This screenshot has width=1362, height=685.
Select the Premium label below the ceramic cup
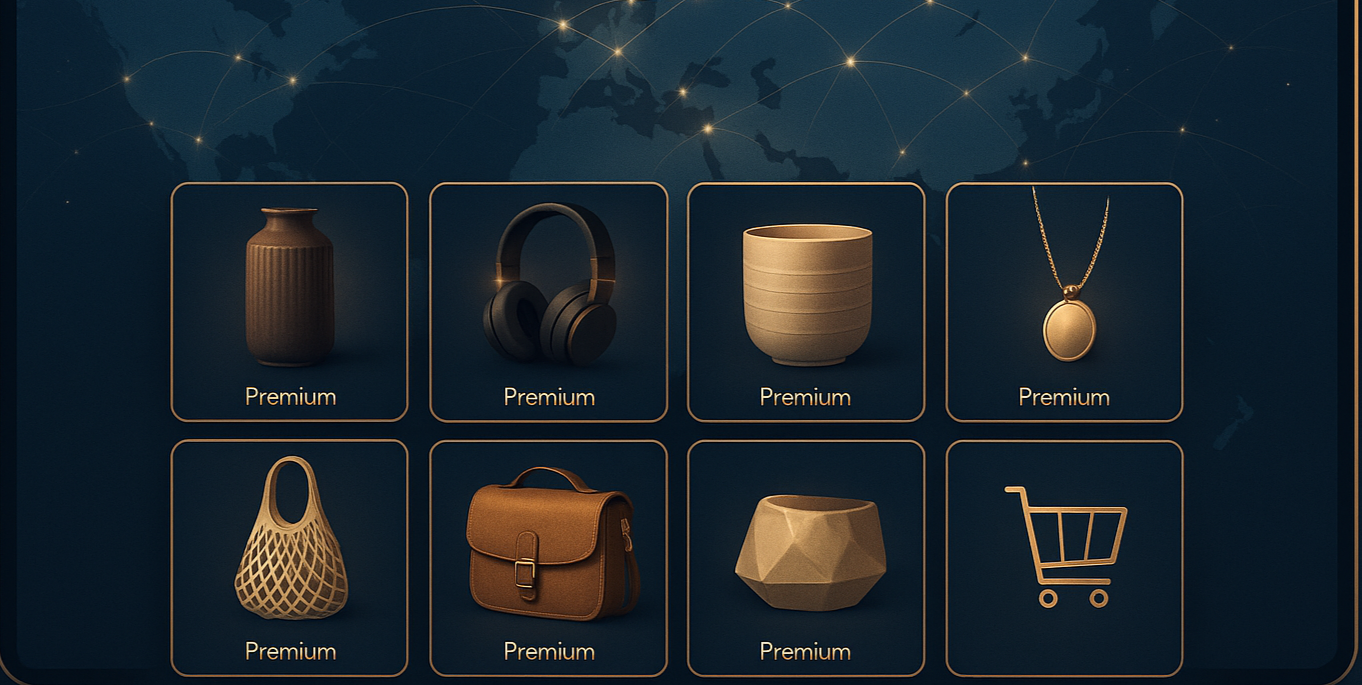[805, 397]
